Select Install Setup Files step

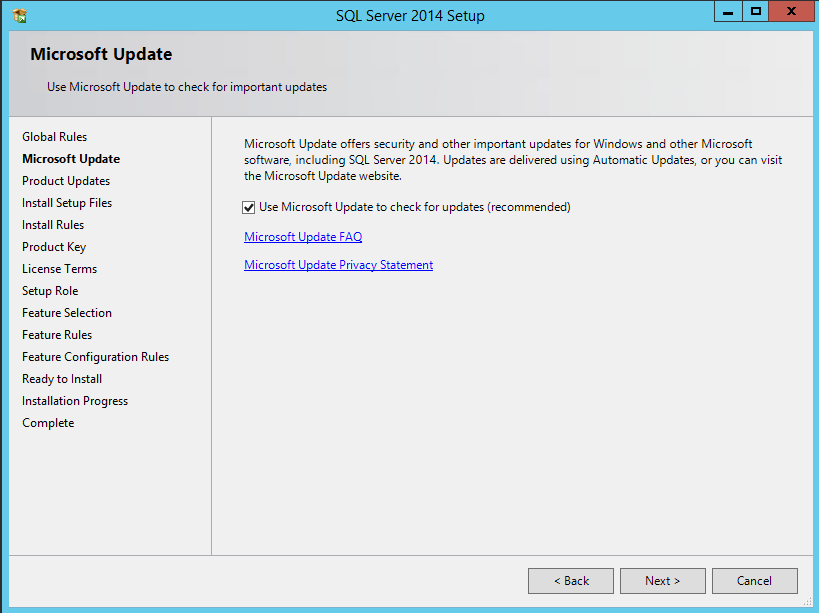pos(67,203)
